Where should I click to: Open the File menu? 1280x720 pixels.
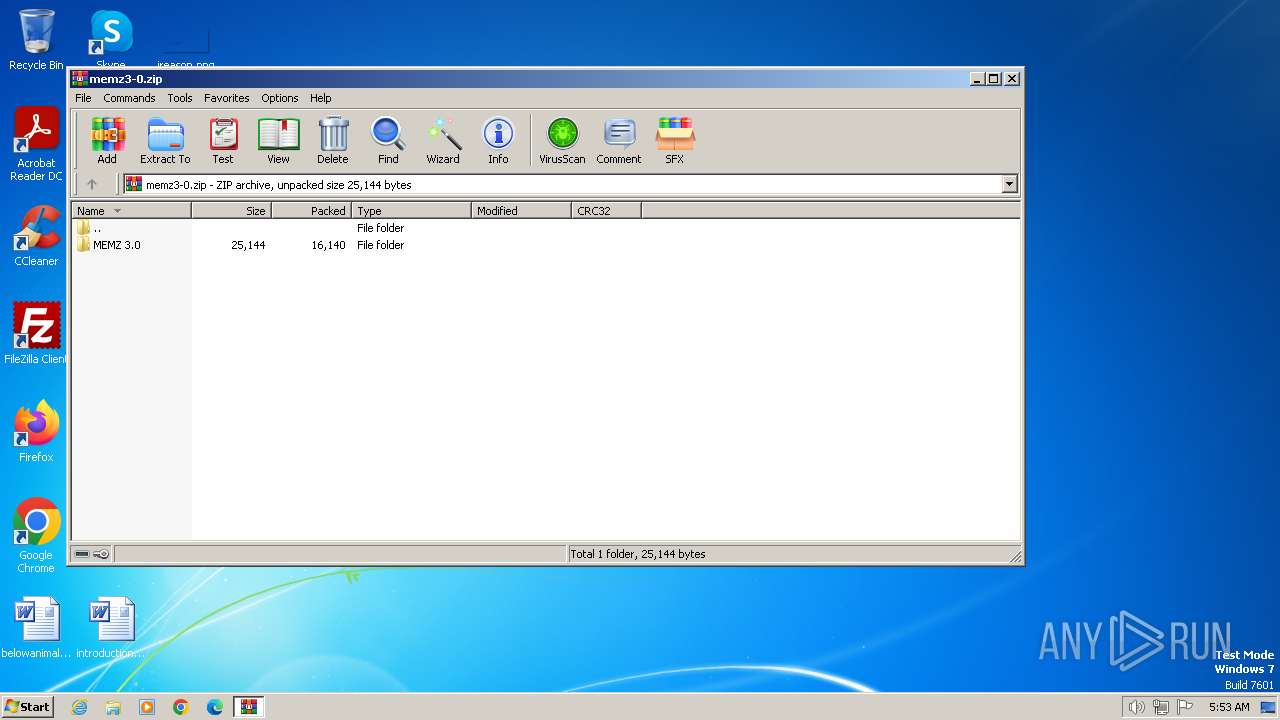click(83, 98)
